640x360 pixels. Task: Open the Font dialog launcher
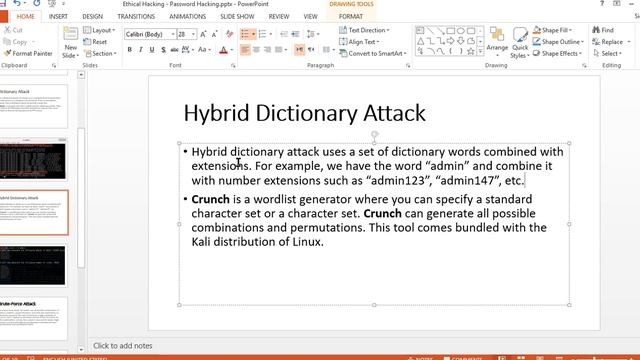233,65
